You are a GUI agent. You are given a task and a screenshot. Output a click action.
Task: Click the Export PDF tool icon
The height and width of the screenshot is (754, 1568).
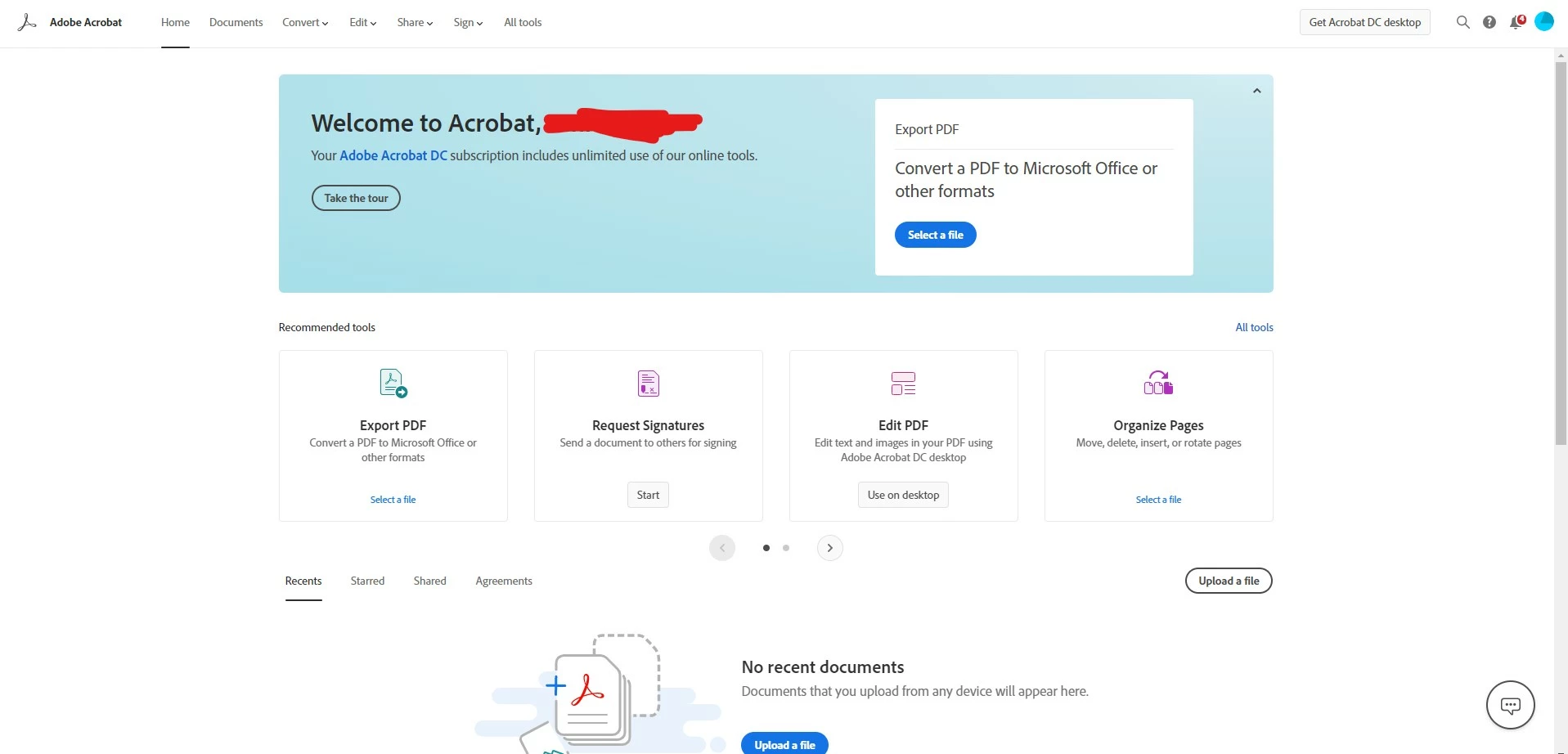click(393, 383)
